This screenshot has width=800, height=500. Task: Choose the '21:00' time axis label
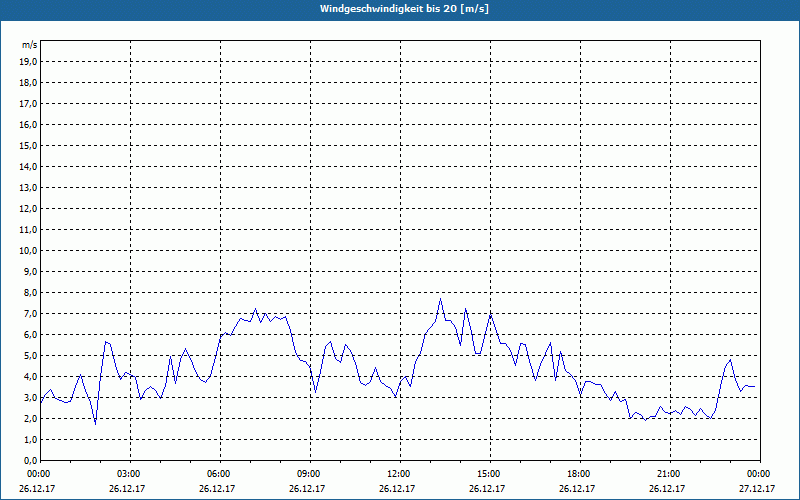669,474
